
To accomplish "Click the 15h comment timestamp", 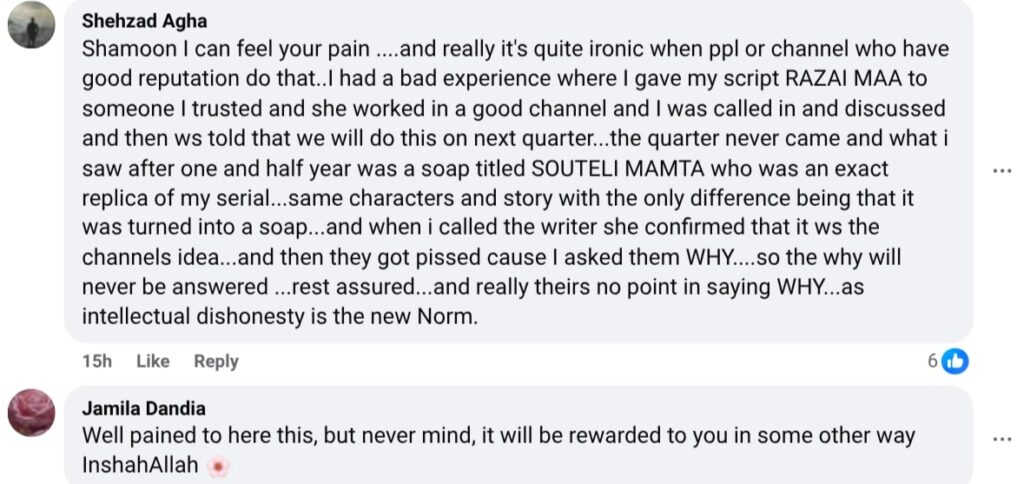I will [x=96, y=361].
